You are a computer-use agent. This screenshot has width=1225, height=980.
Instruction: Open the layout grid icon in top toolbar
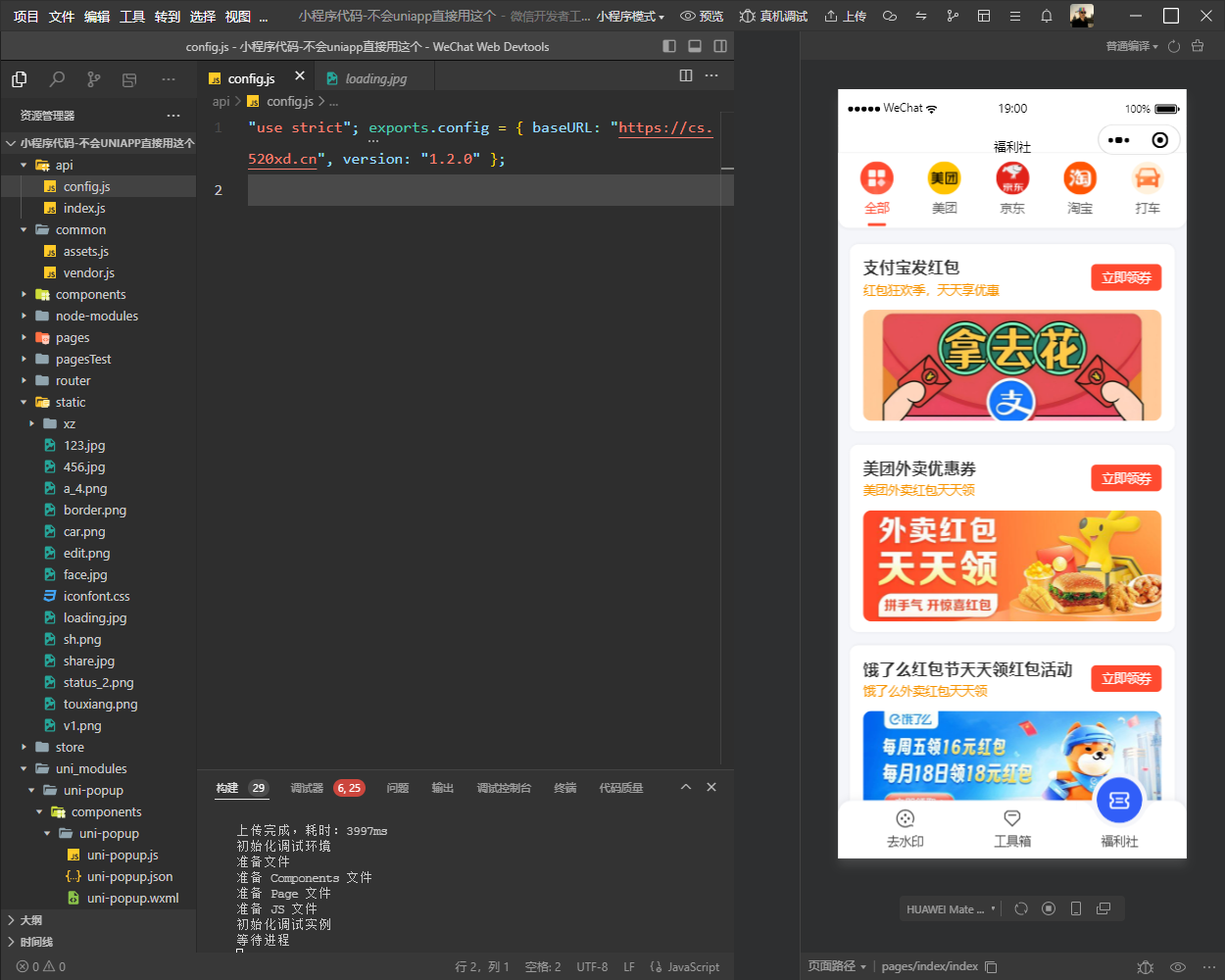pos(984,16)
